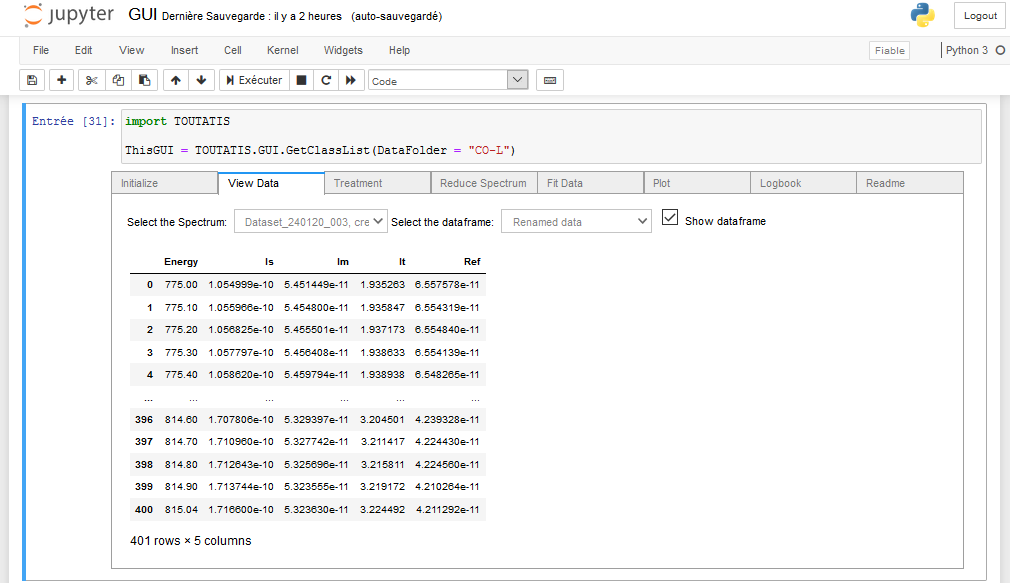Run cell with Exécuter button
1010x583 pixels.
[254, 81]
